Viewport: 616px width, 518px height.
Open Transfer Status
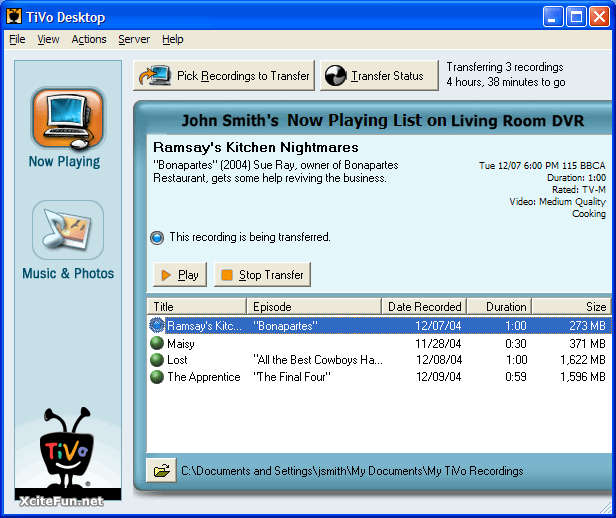[379, 75]
